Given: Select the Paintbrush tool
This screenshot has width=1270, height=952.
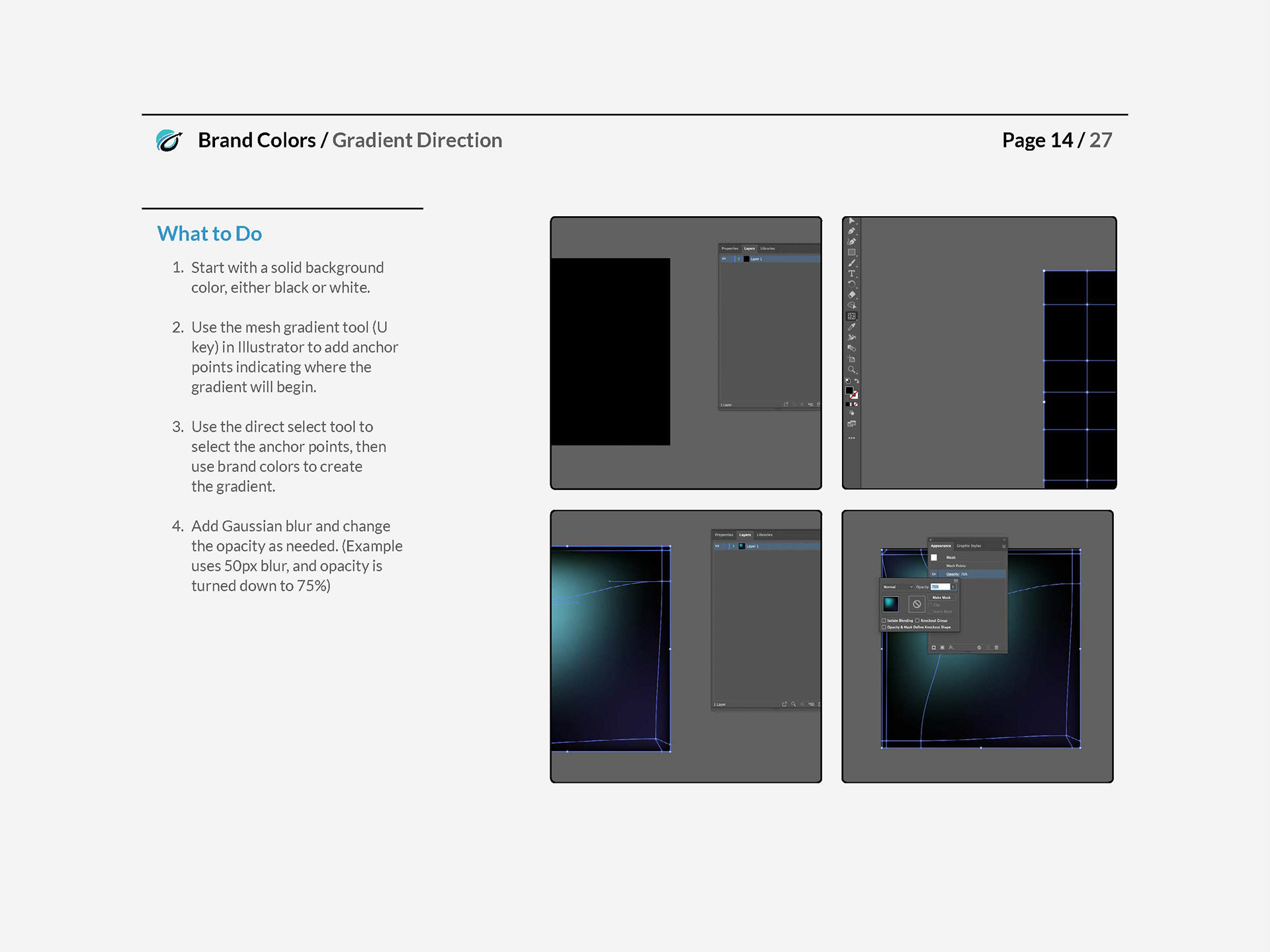Looking at the screenshot, I should click(852, 263).
